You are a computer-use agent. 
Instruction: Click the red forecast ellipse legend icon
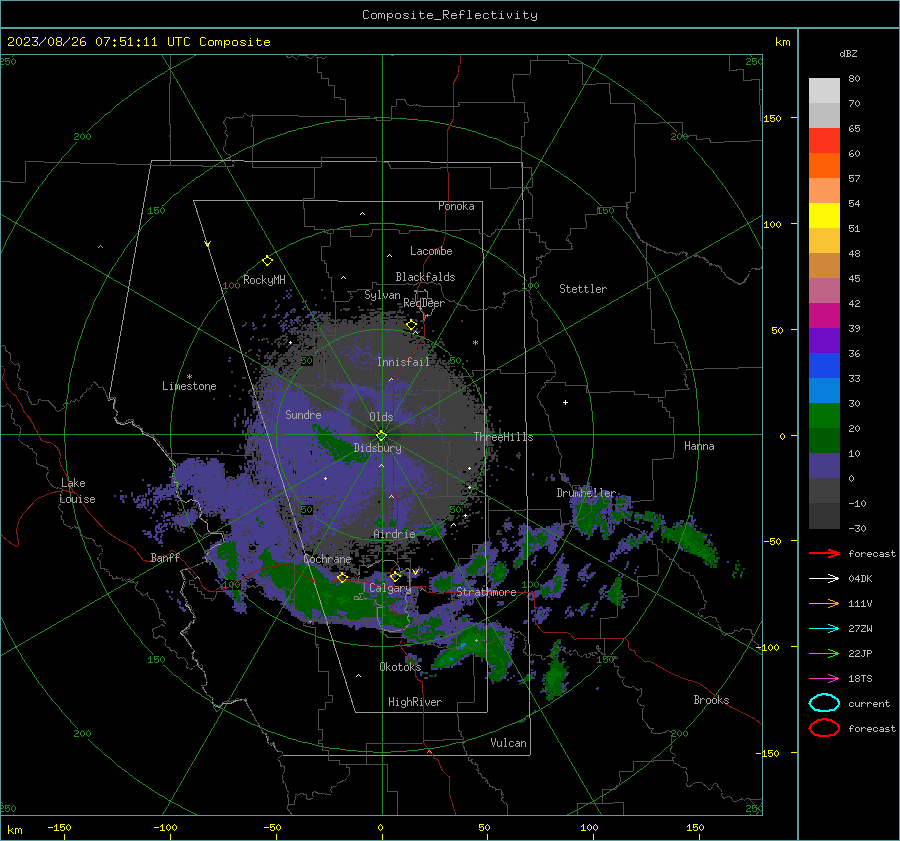824,728
